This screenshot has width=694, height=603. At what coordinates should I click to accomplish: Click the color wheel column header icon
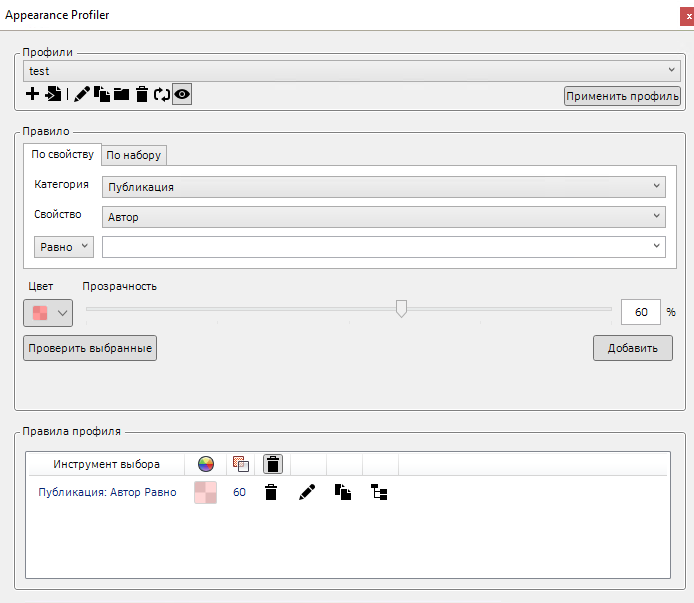(x=205, y=464)
